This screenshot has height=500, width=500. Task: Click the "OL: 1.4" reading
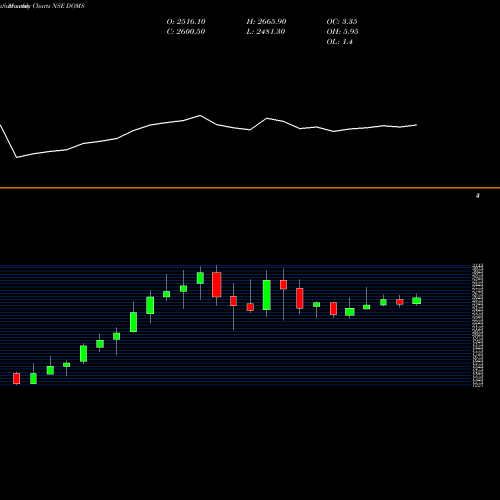coord(339,42)
